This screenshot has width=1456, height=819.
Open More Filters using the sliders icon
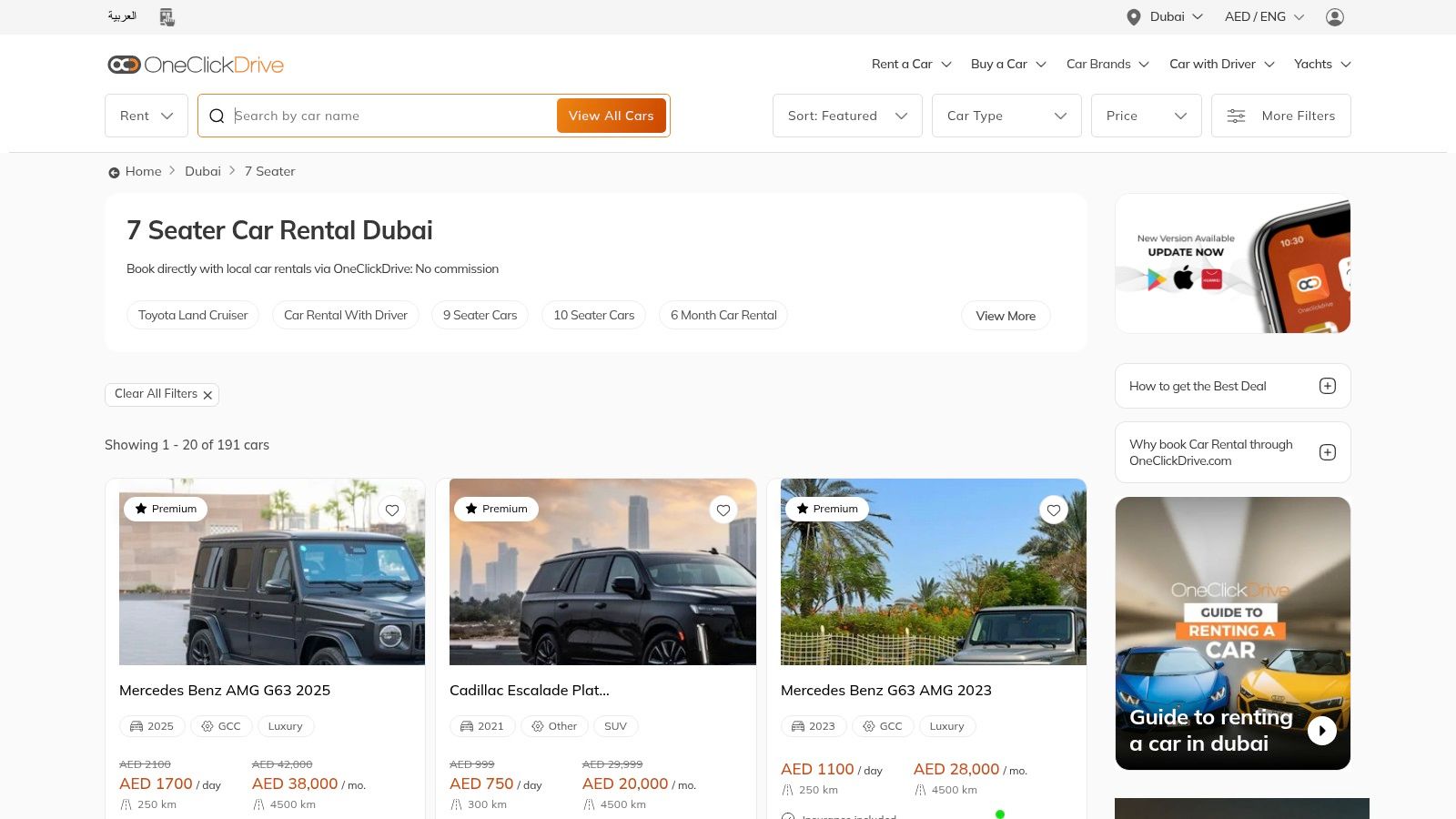(x=1236, y=116)
